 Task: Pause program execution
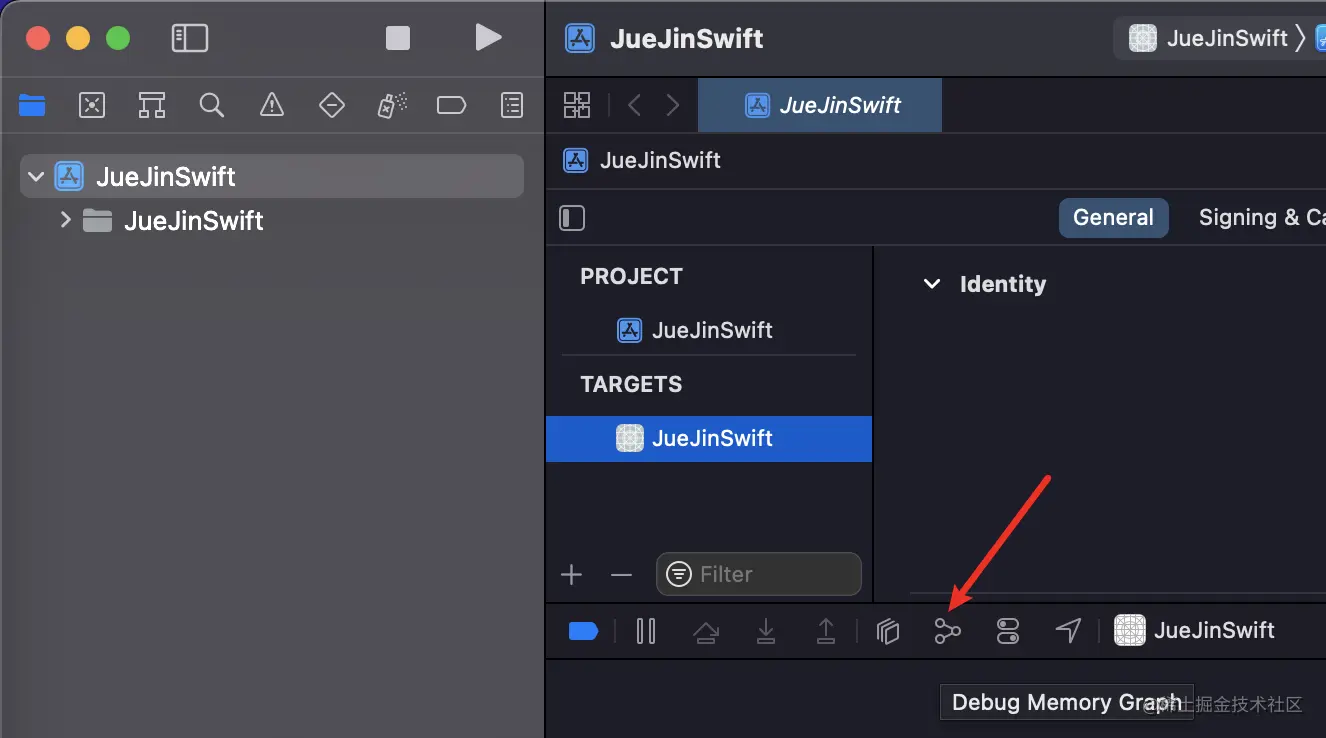(646, 631)
